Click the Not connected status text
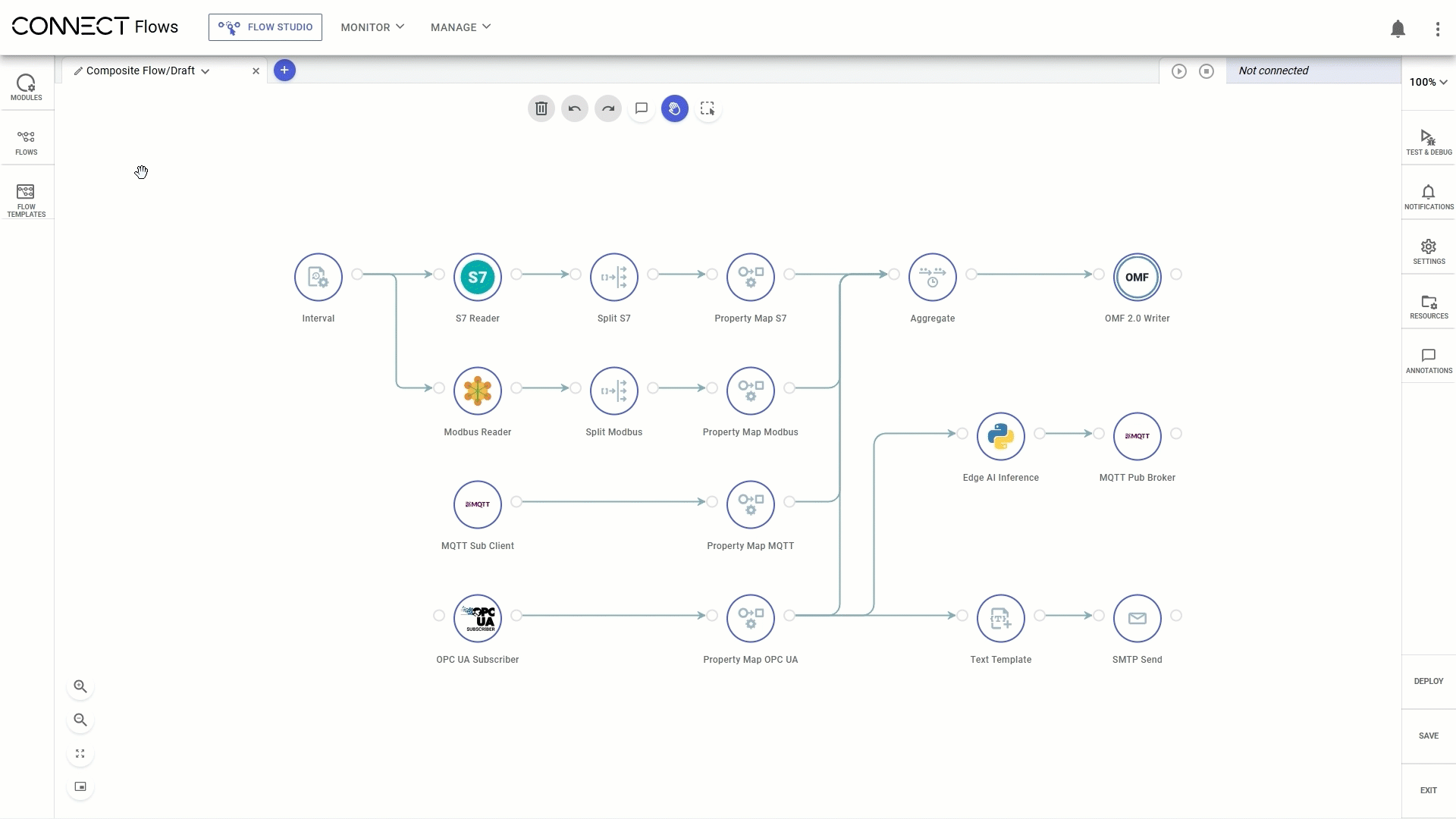Viewport: 1456px width, 819px height. click(x=1273, y=71)
